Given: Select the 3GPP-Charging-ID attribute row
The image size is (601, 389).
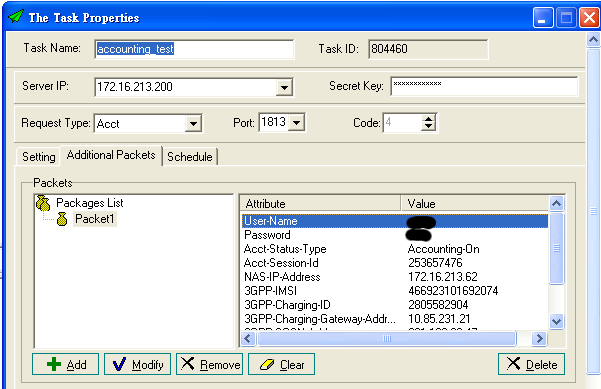Looking at the screenshot, I should click(x=395, y=305).
